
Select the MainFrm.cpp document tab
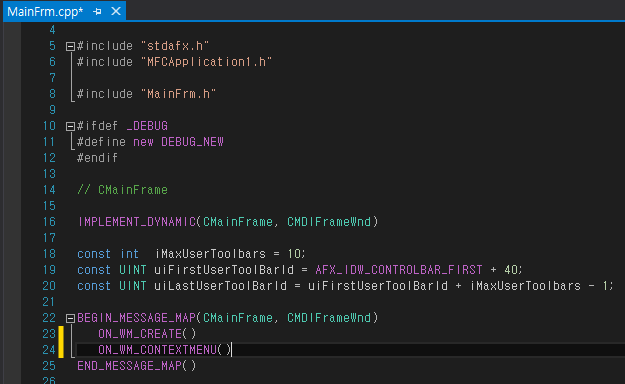coord(45,12)
